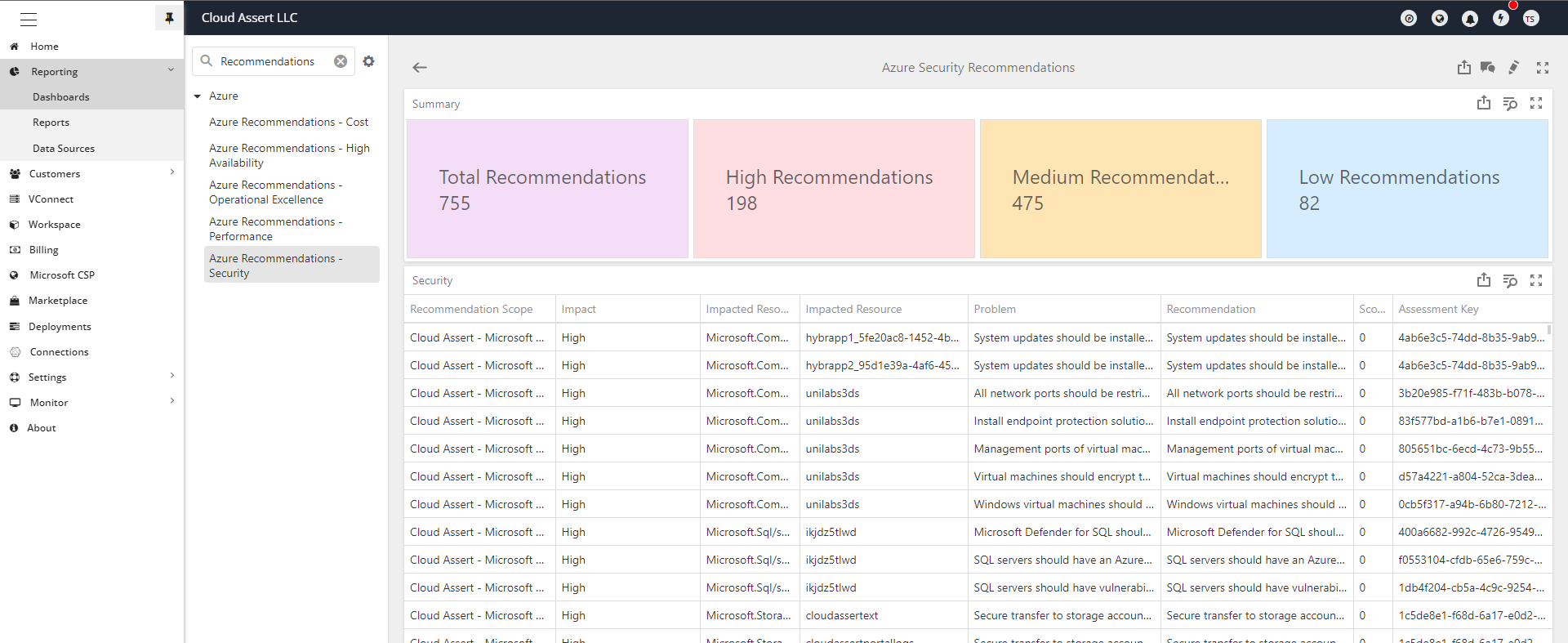Expand the Customers menu section
The image size is (1568, 643).
171,172
